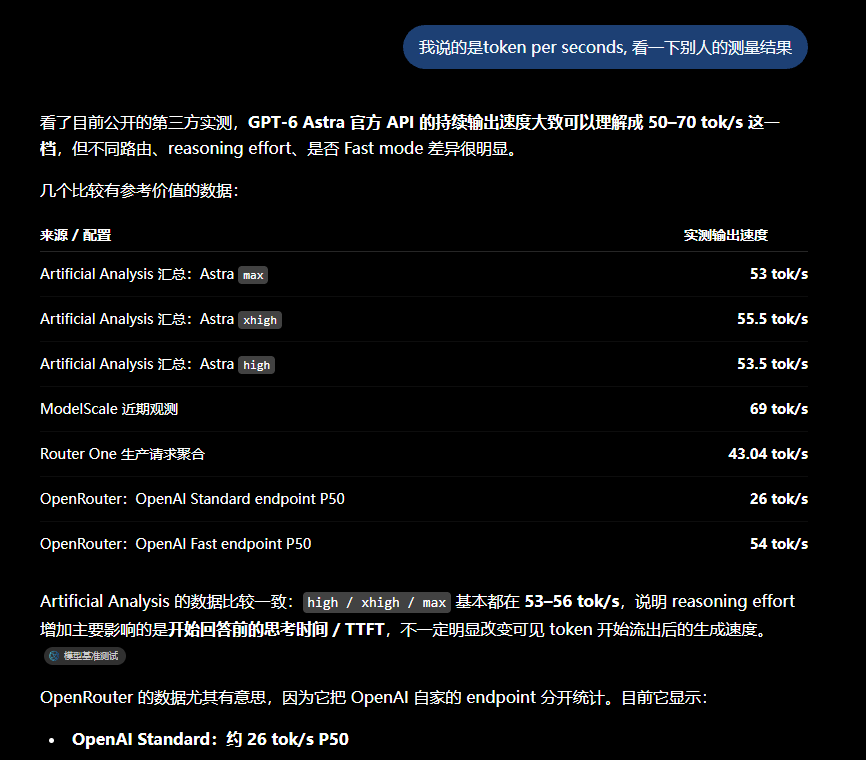Click the bullet 'OpenAI Standard: 约 26 tok/s P50'

[x=210, y=740]
